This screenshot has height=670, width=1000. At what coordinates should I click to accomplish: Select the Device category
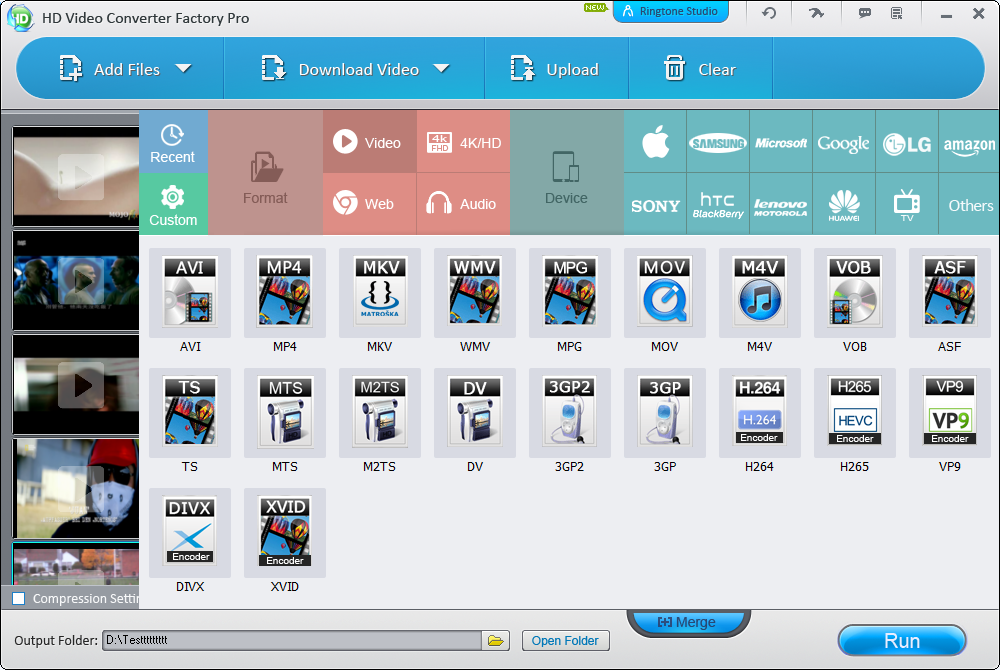tap(566, 173)
